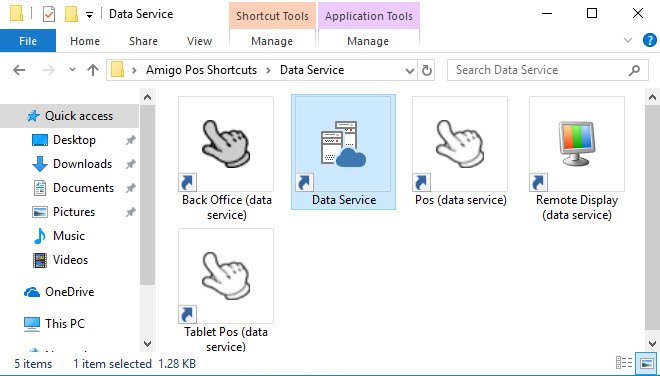Open the Back Office (data service) shortcut icon
This screenshot has width=660, height=376.
(x=226, y=144)
